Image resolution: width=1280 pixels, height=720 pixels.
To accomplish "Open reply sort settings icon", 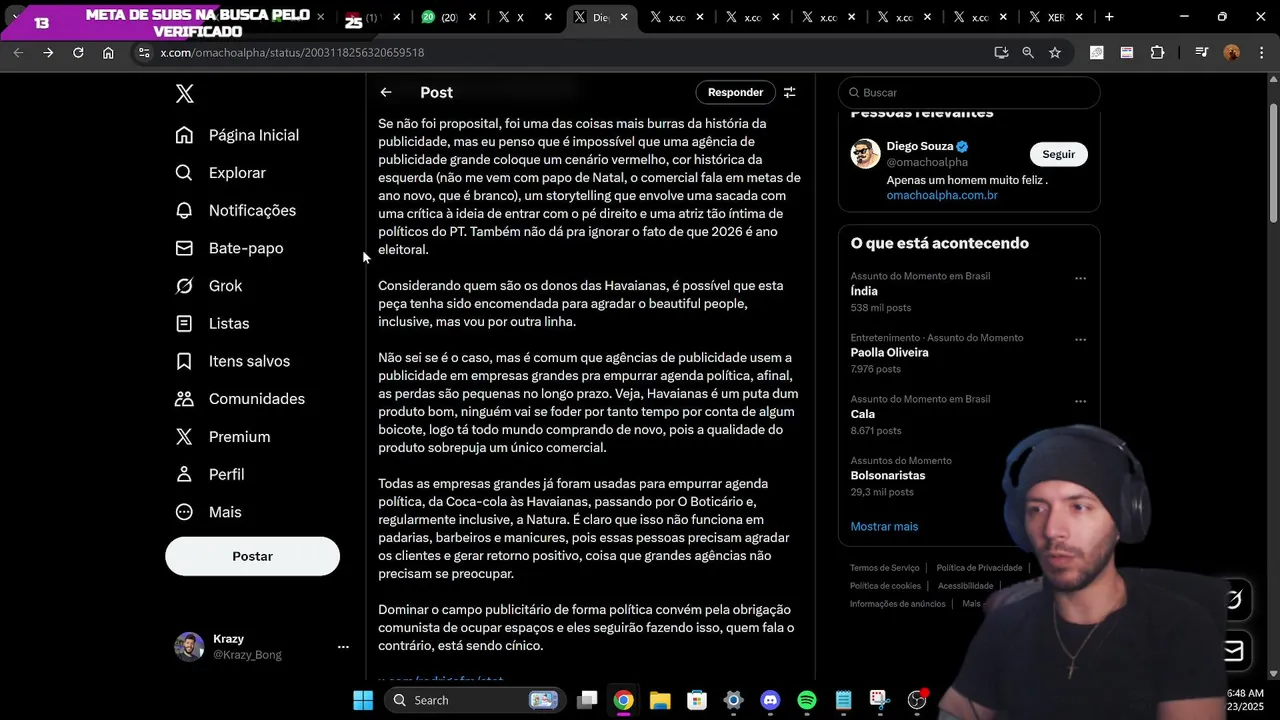I will pos(790,92).
